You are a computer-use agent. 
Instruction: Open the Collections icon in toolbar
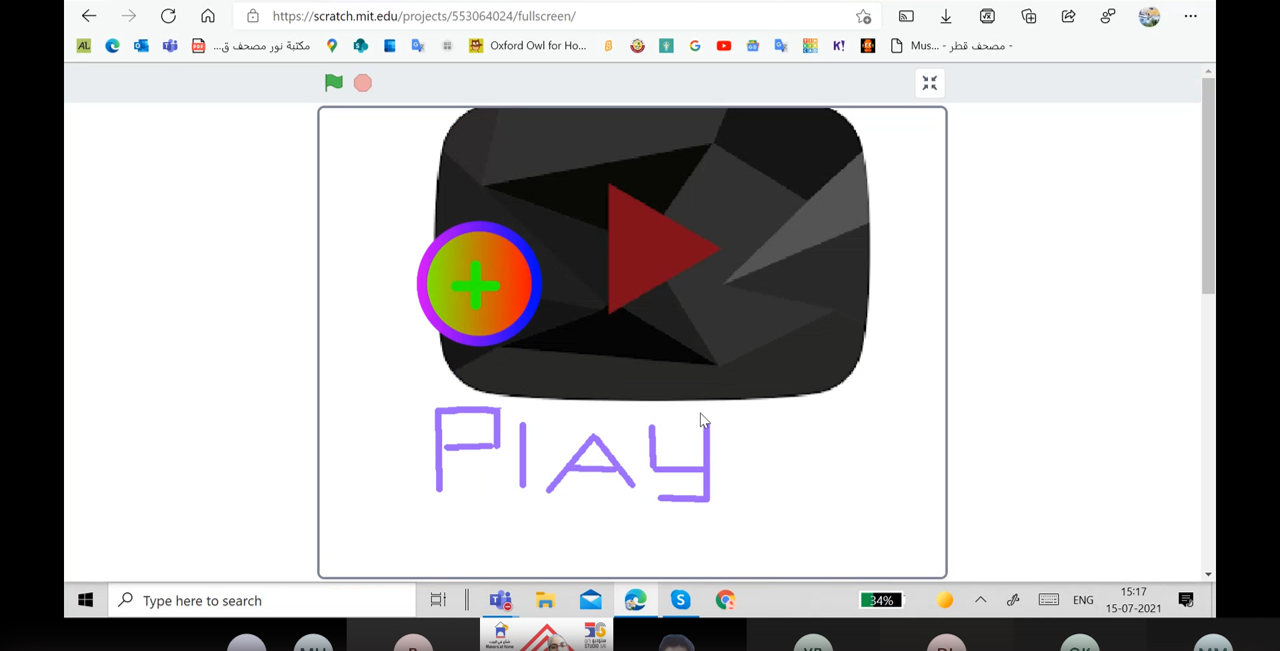[x=1029, y=16]
